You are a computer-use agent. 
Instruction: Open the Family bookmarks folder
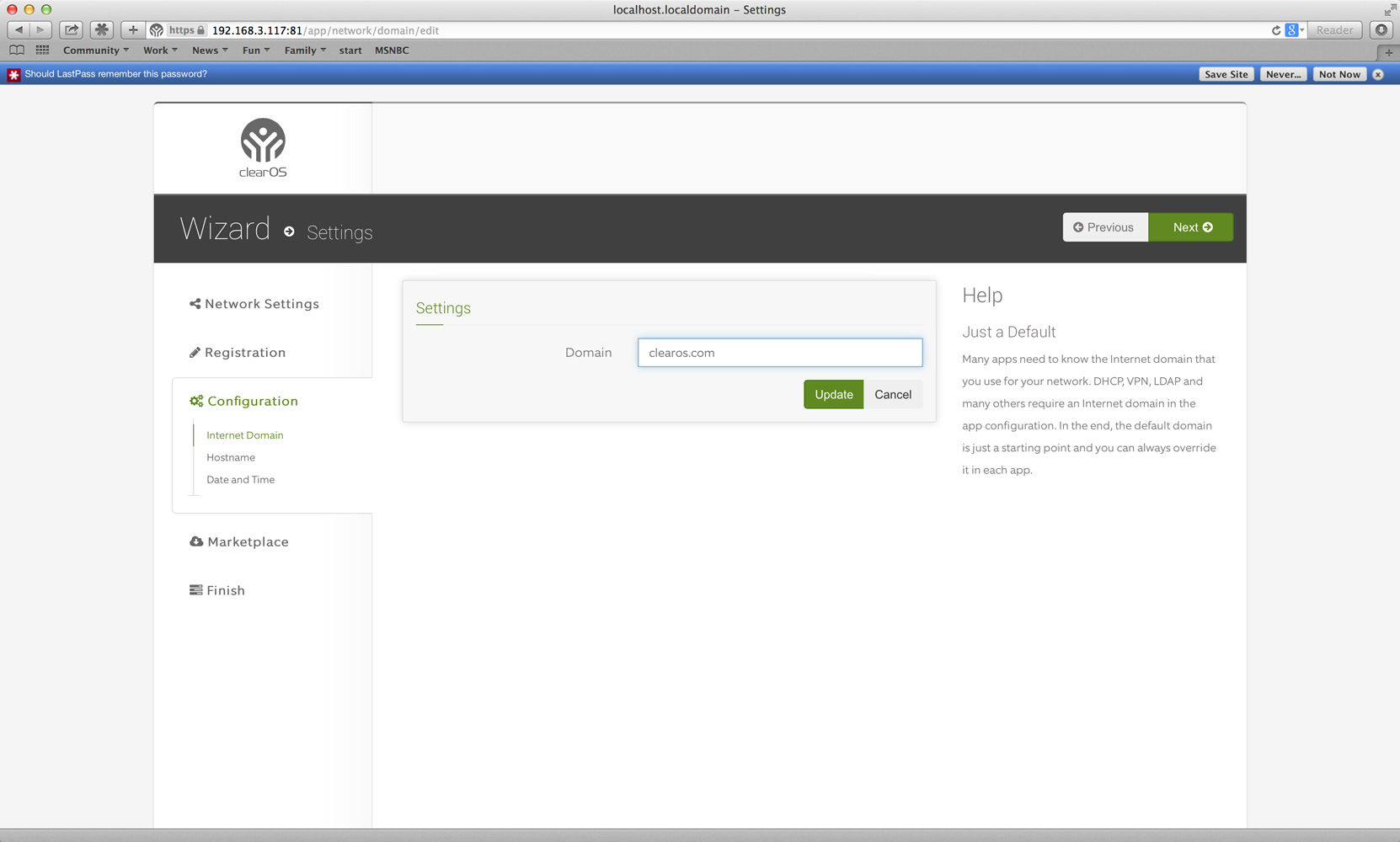305,51
